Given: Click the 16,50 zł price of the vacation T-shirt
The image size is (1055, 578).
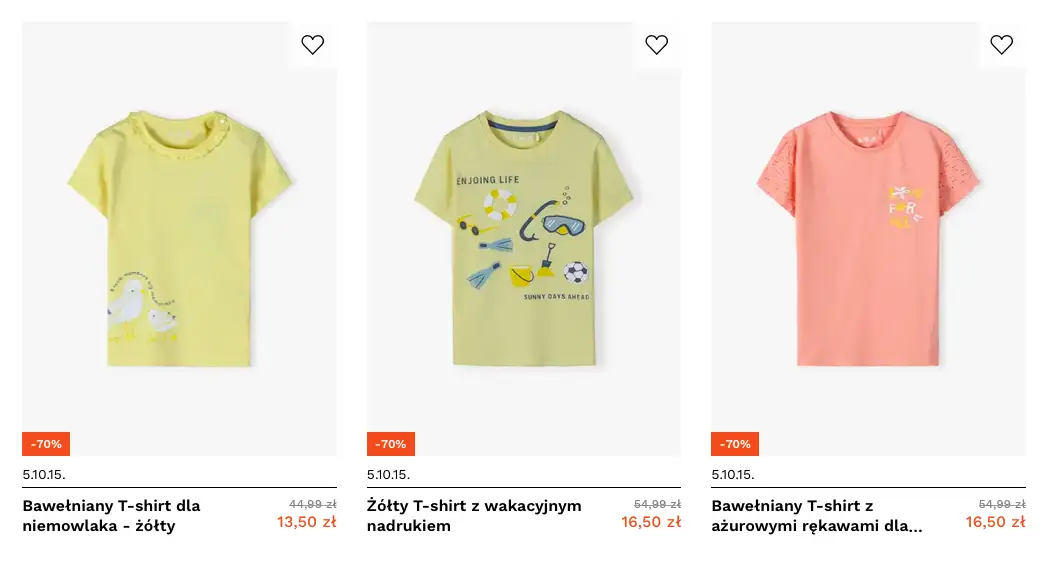Looking at the screenshot, I should click(x=651, y=522).
